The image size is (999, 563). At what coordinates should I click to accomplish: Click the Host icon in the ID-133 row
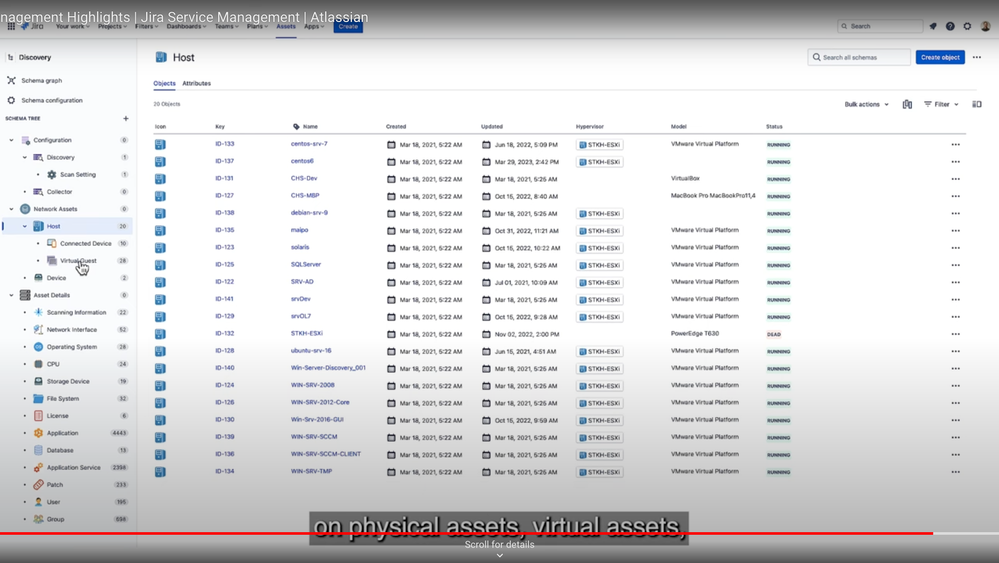tap(160, 145)
